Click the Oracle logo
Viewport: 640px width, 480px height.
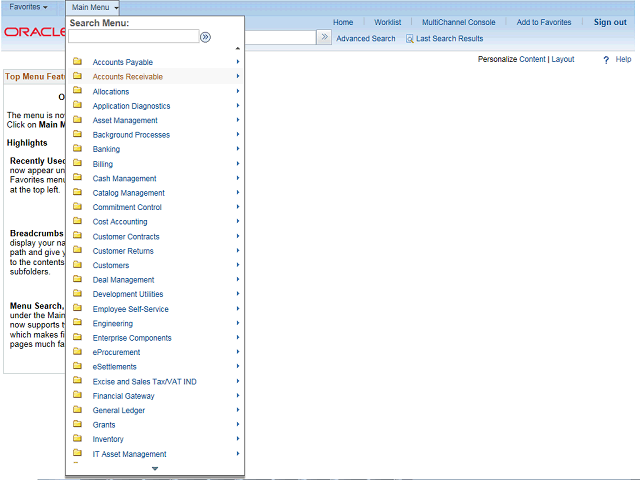pyautogui.click(x=35, y=32)
